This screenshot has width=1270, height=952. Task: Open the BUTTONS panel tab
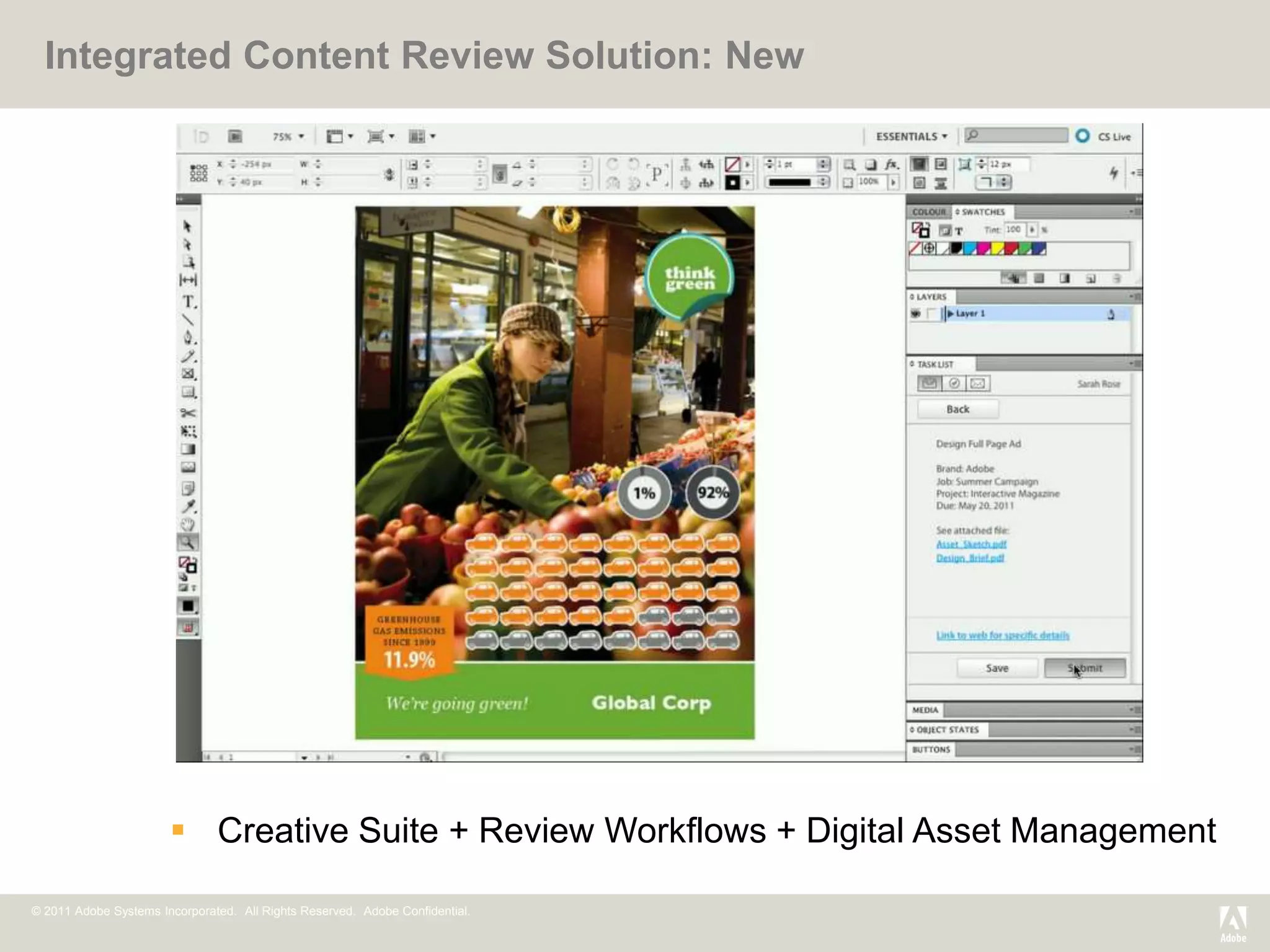click(x=931, y=750)
